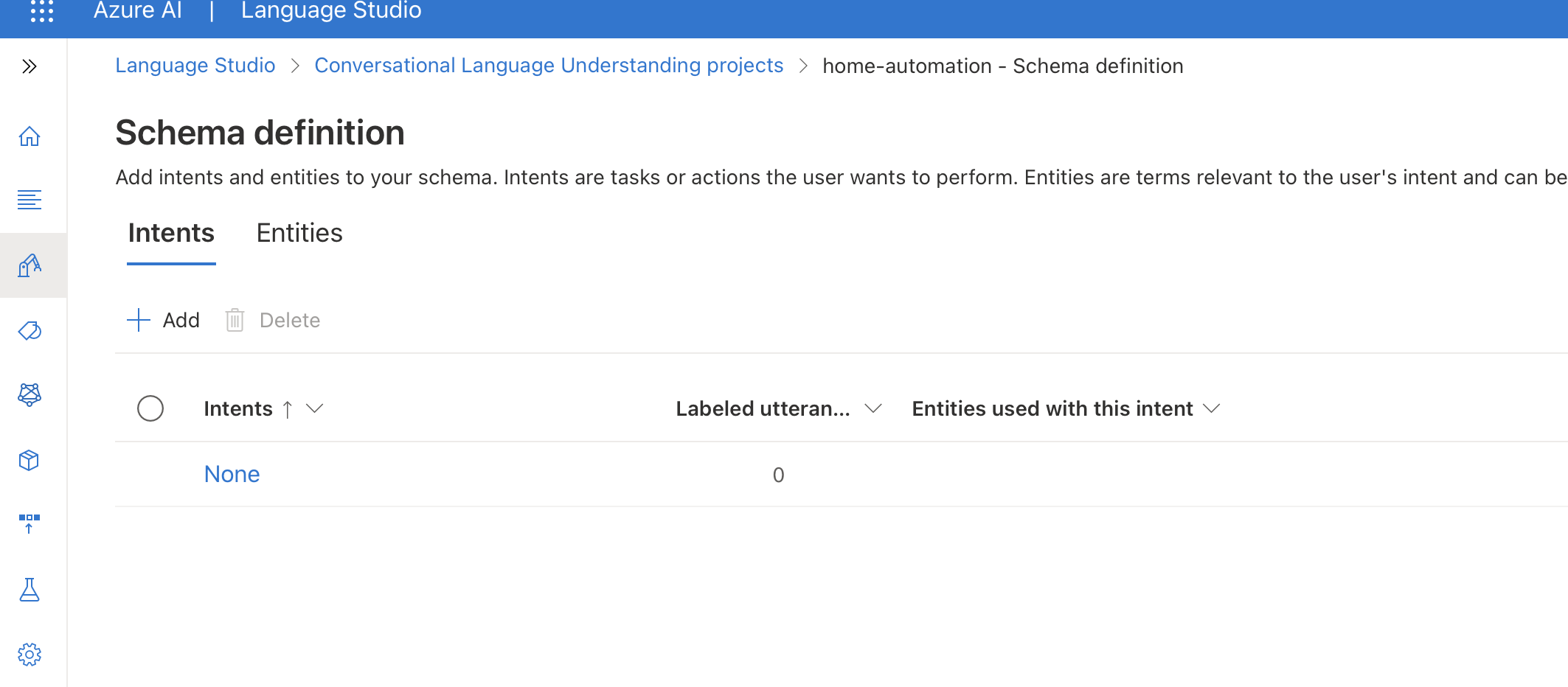Viewport: 1568px width, 687px height.
Task: Open the Project settings gear icon in sidebar
Action: pyautogui.click(x=30, y=655)
